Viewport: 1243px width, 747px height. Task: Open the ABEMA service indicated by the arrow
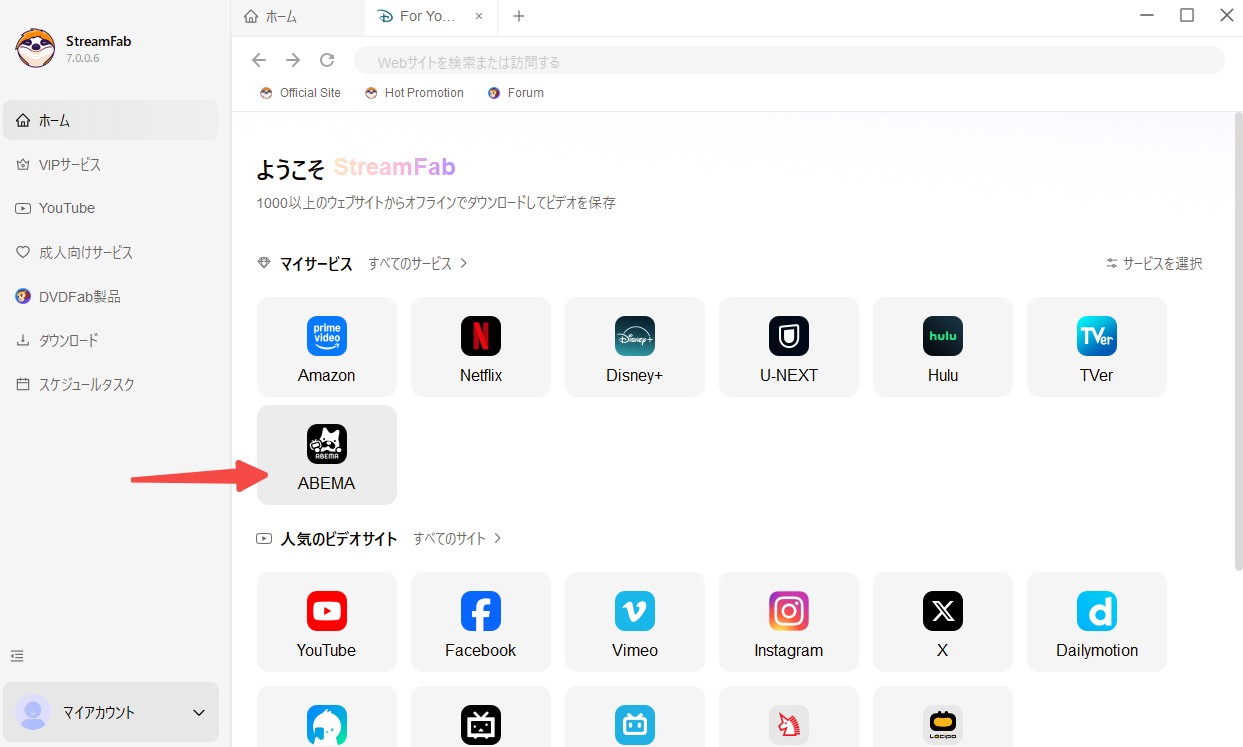pyautogui.click(x=327, y=454)
